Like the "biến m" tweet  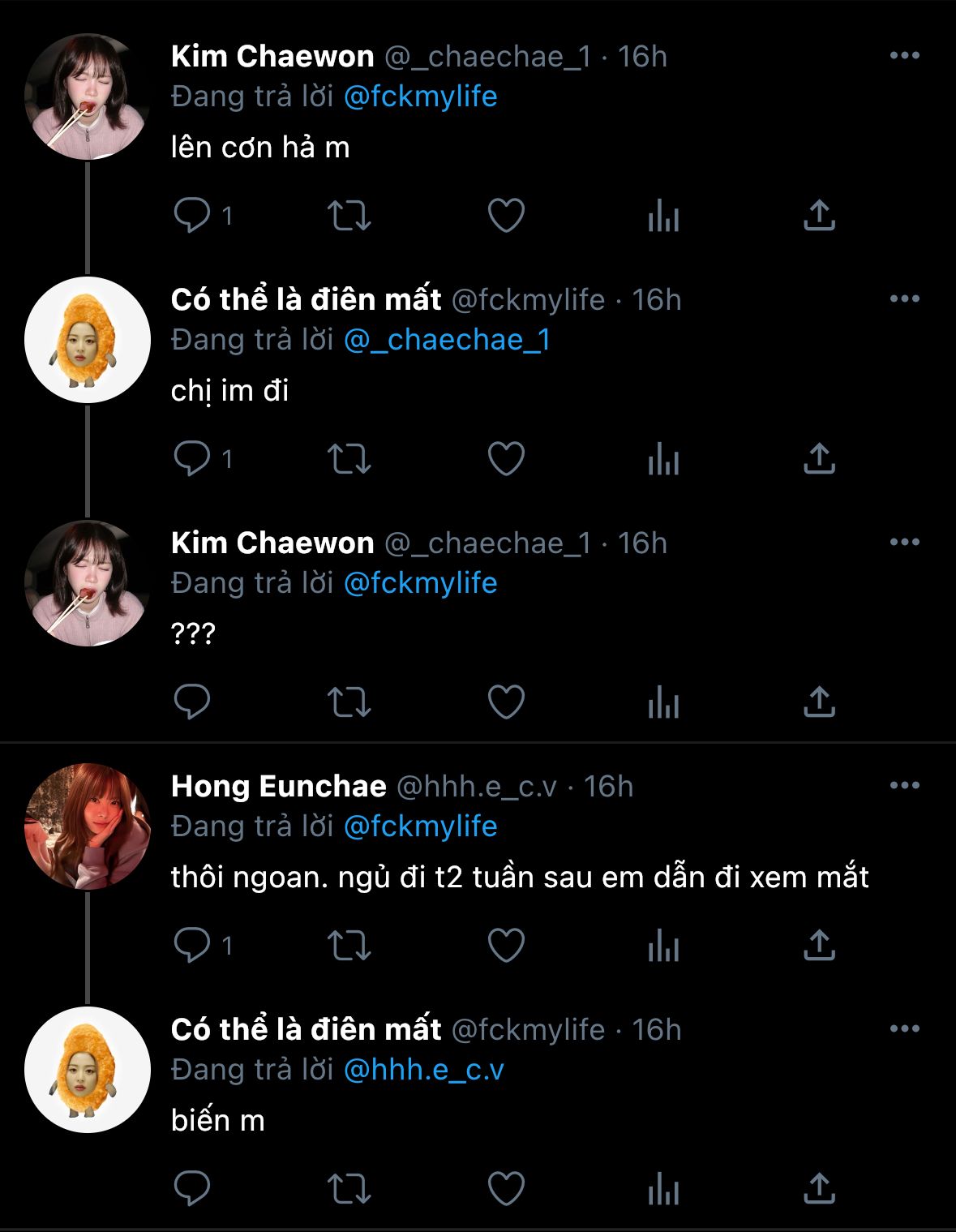point(506,1189)
